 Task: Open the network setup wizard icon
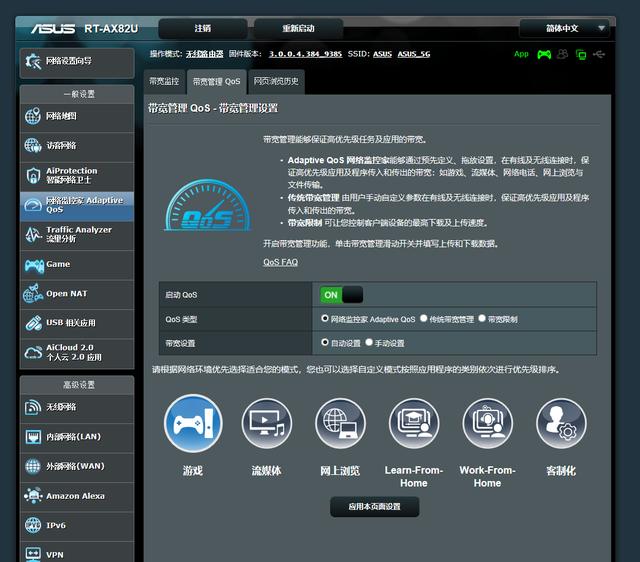pos(33,61)
